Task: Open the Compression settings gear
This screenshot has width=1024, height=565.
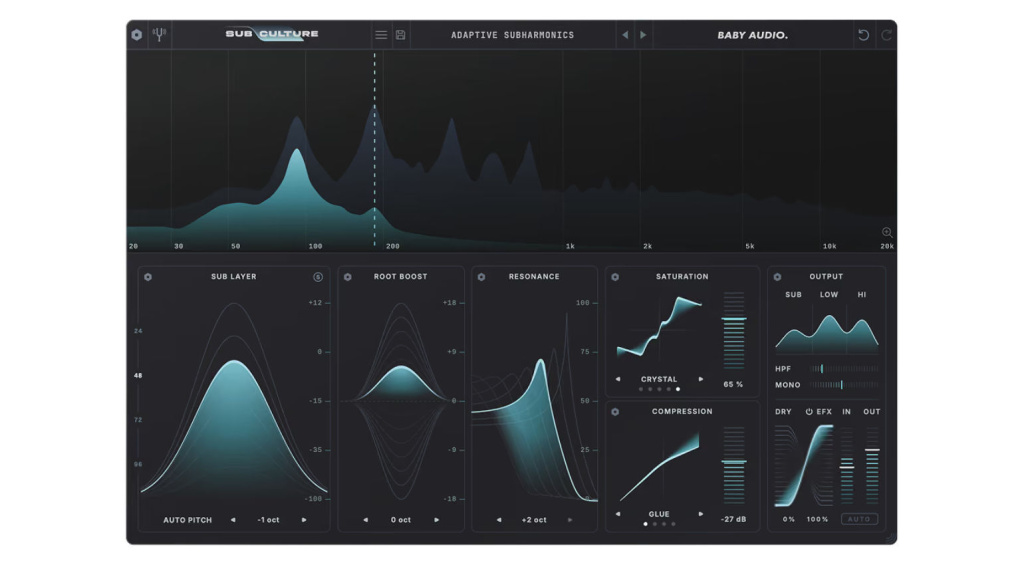Action: click(615, 412)
